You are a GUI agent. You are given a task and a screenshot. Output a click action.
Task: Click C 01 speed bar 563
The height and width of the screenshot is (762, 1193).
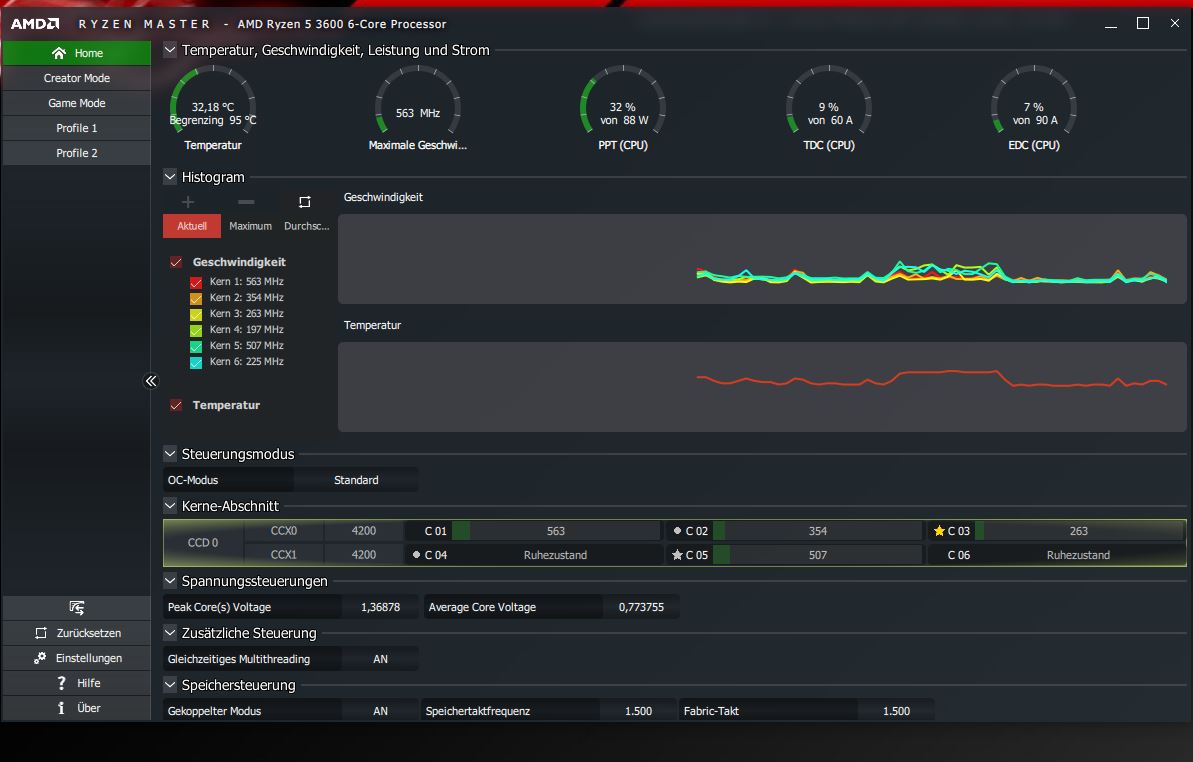point(556,531)
